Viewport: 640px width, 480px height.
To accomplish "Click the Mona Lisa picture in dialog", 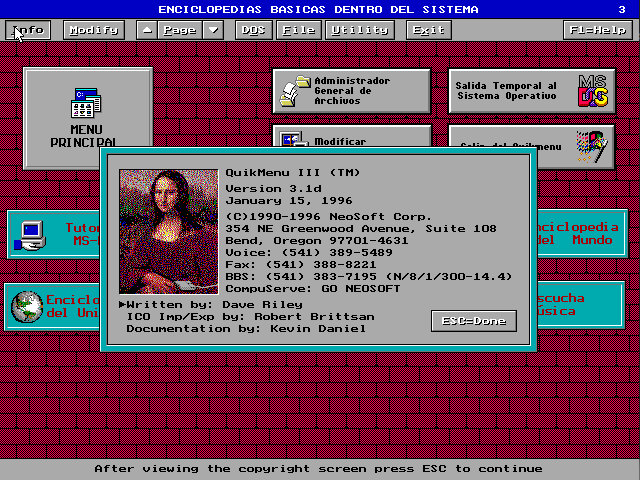I will (169, 231).
